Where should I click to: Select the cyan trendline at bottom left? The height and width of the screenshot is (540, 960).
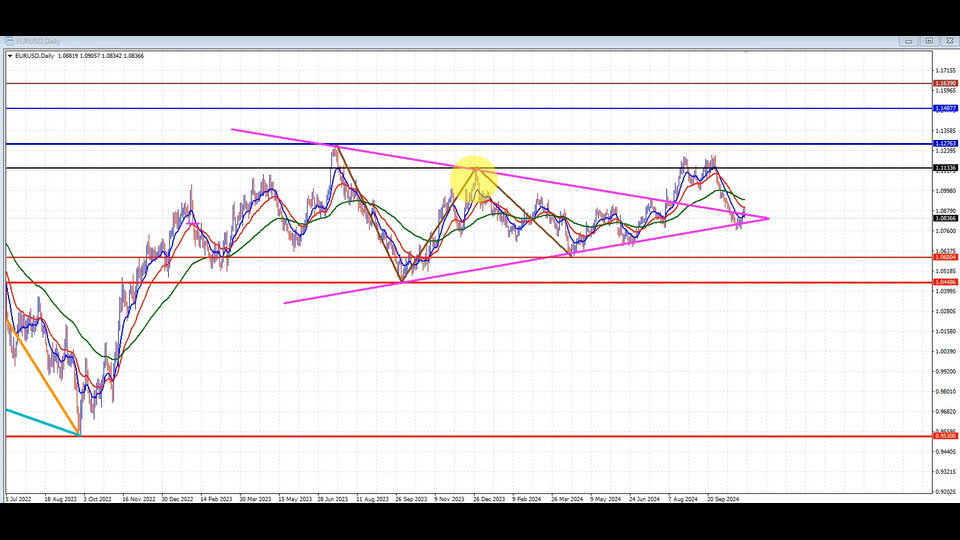[x=43, y=422]
